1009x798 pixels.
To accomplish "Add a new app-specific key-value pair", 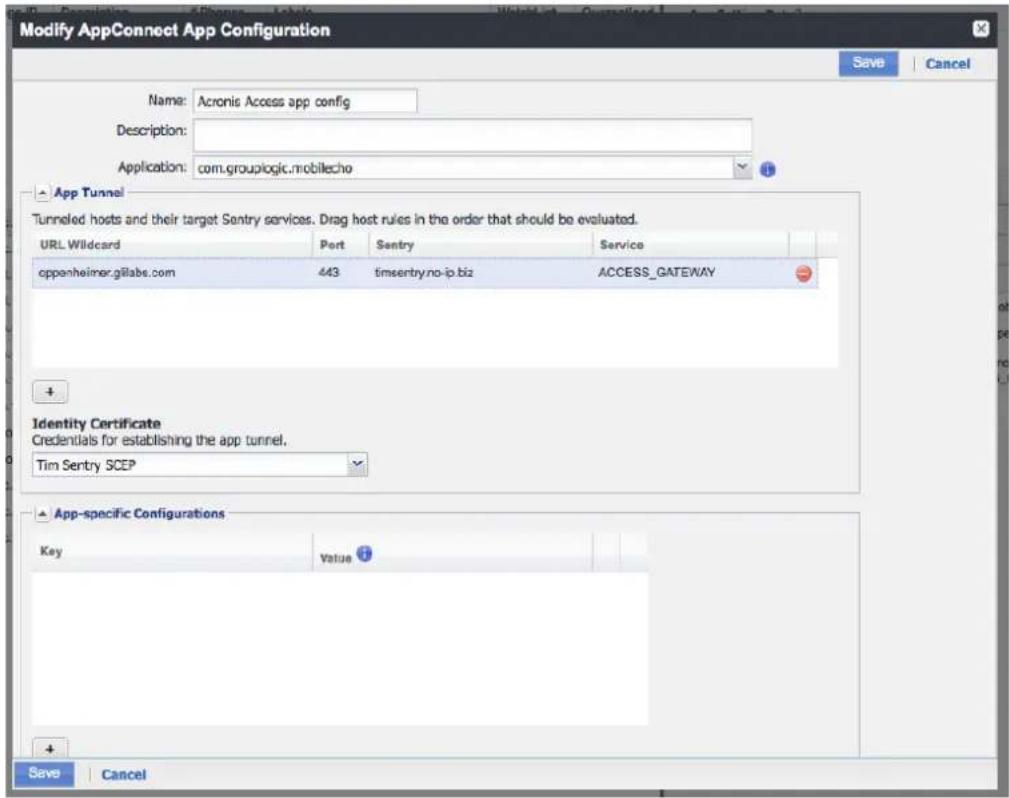I will [x=50, y=748].
